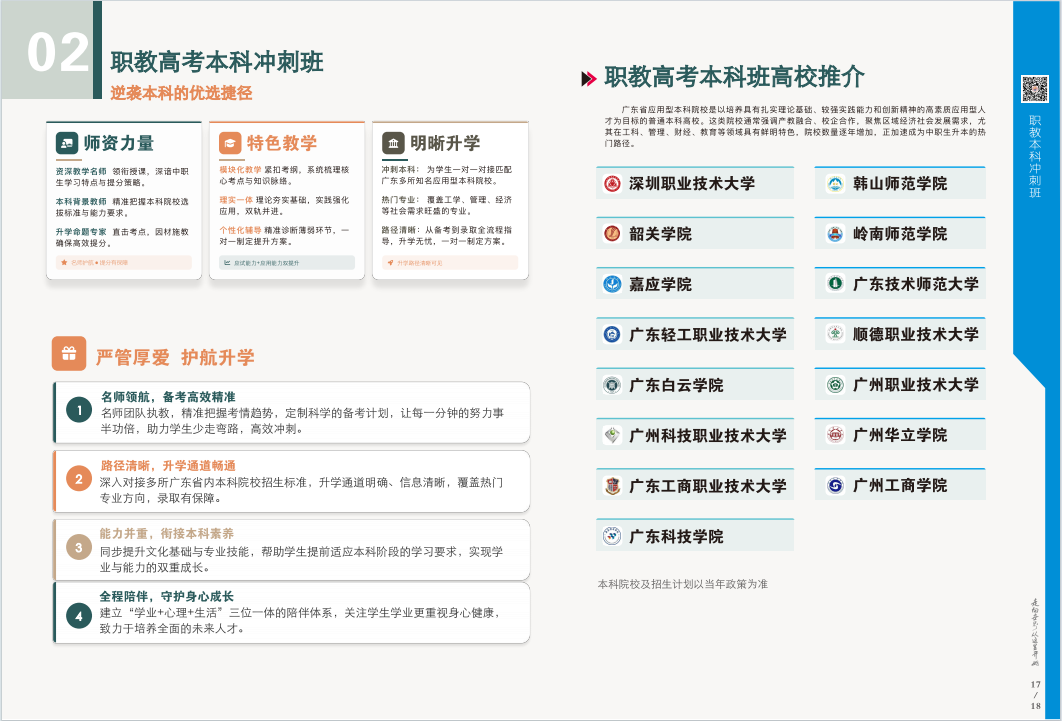Click the 深圳职业技术大学 school logo
Viewport: 1062px width, 721px height.
[x=612, y=183]
